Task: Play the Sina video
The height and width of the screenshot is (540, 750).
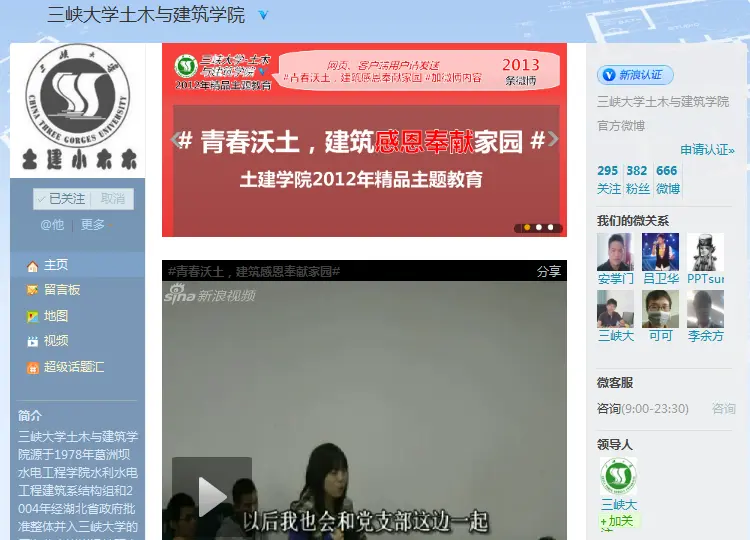Action: [x=211, y=496]
